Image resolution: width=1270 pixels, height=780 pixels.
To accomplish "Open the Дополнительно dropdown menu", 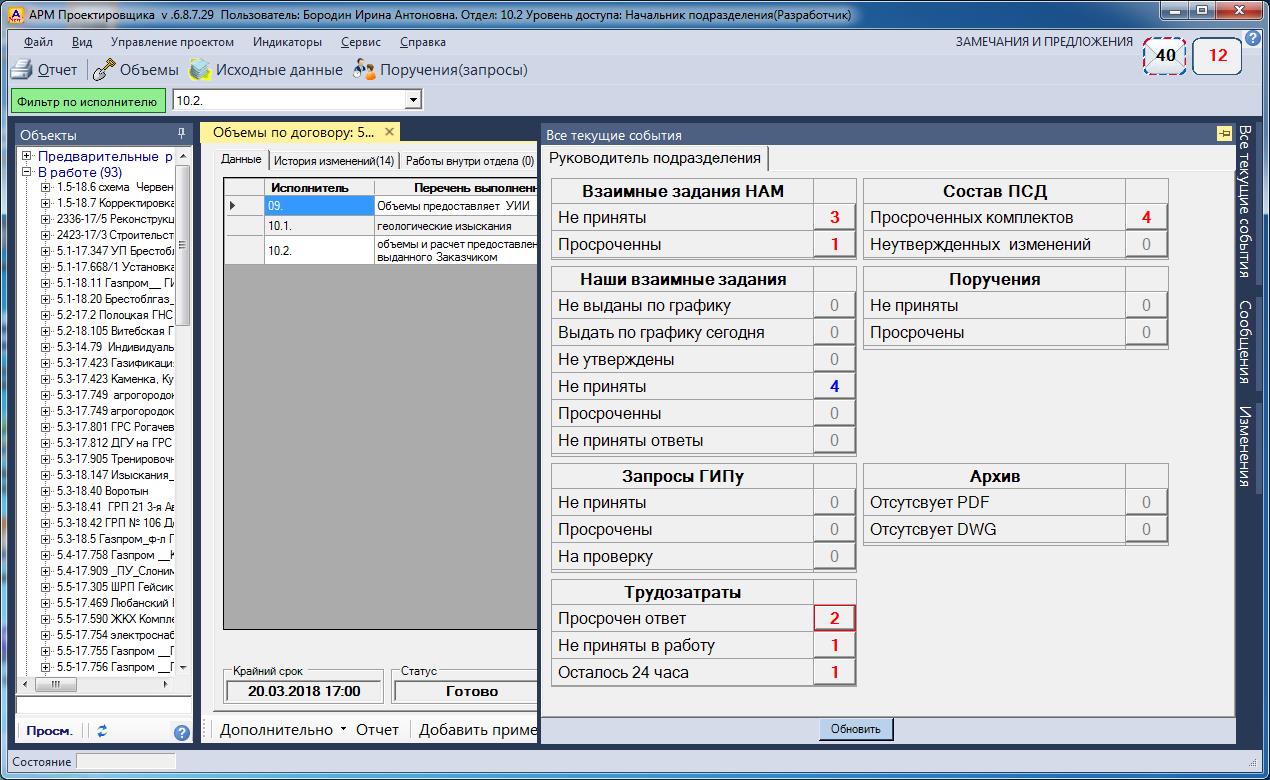I will click(x=283, y=730).
